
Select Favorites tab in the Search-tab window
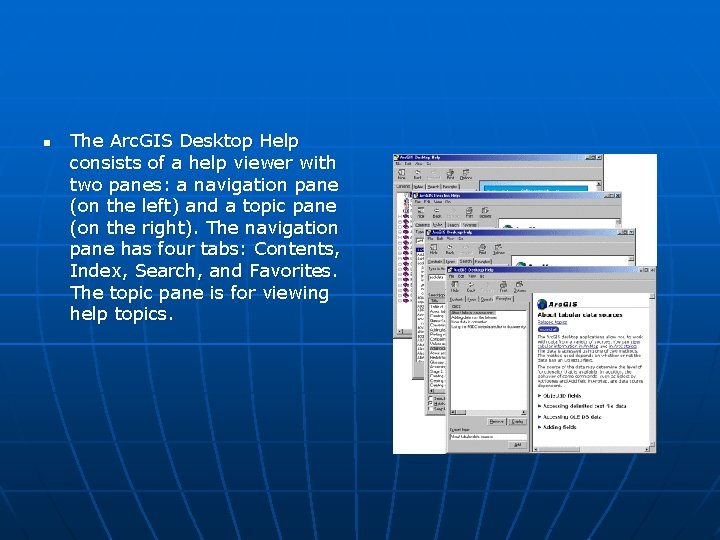coord(483,261)
